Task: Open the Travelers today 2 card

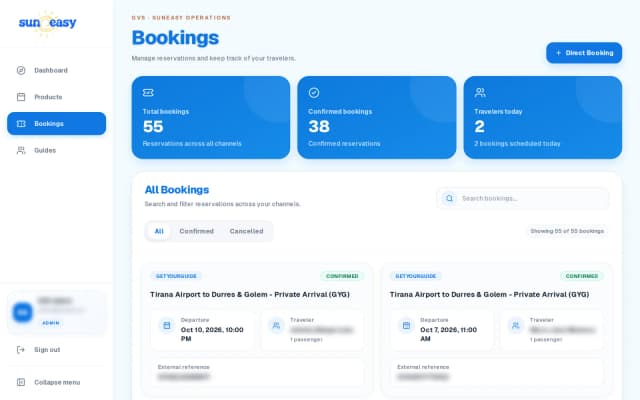Action: [543, 117]
